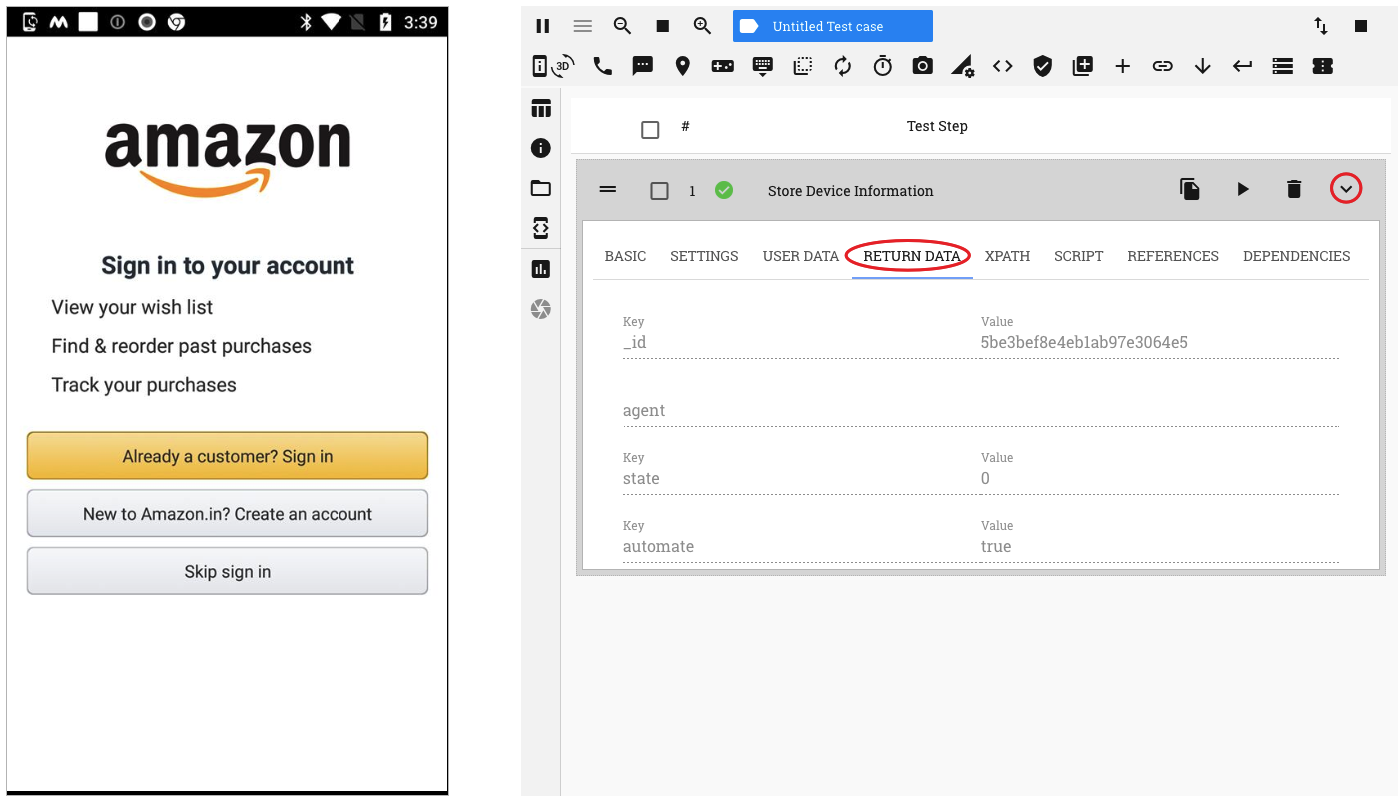1398x802 pixels.
Task: Switch to the DEPENDENCIES tab
Action: [x=1297, y=256]
